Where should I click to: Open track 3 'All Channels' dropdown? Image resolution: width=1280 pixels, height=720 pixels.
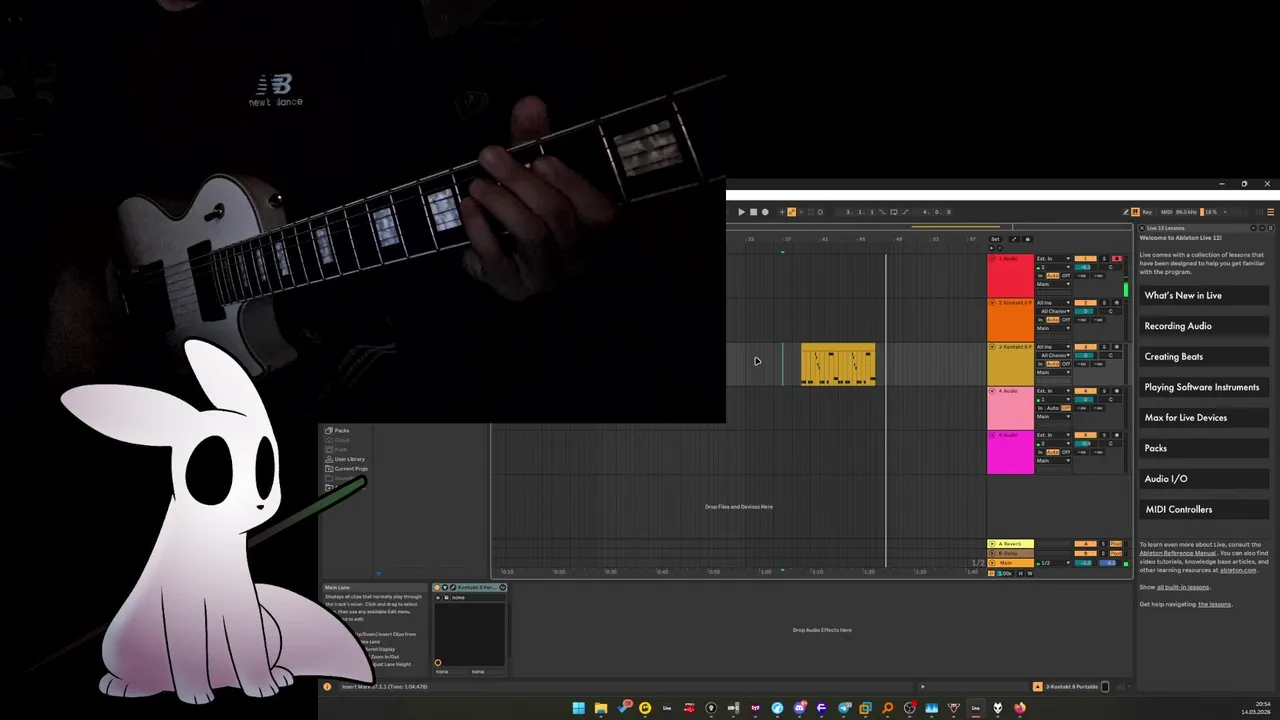(x=1054, y=355)
